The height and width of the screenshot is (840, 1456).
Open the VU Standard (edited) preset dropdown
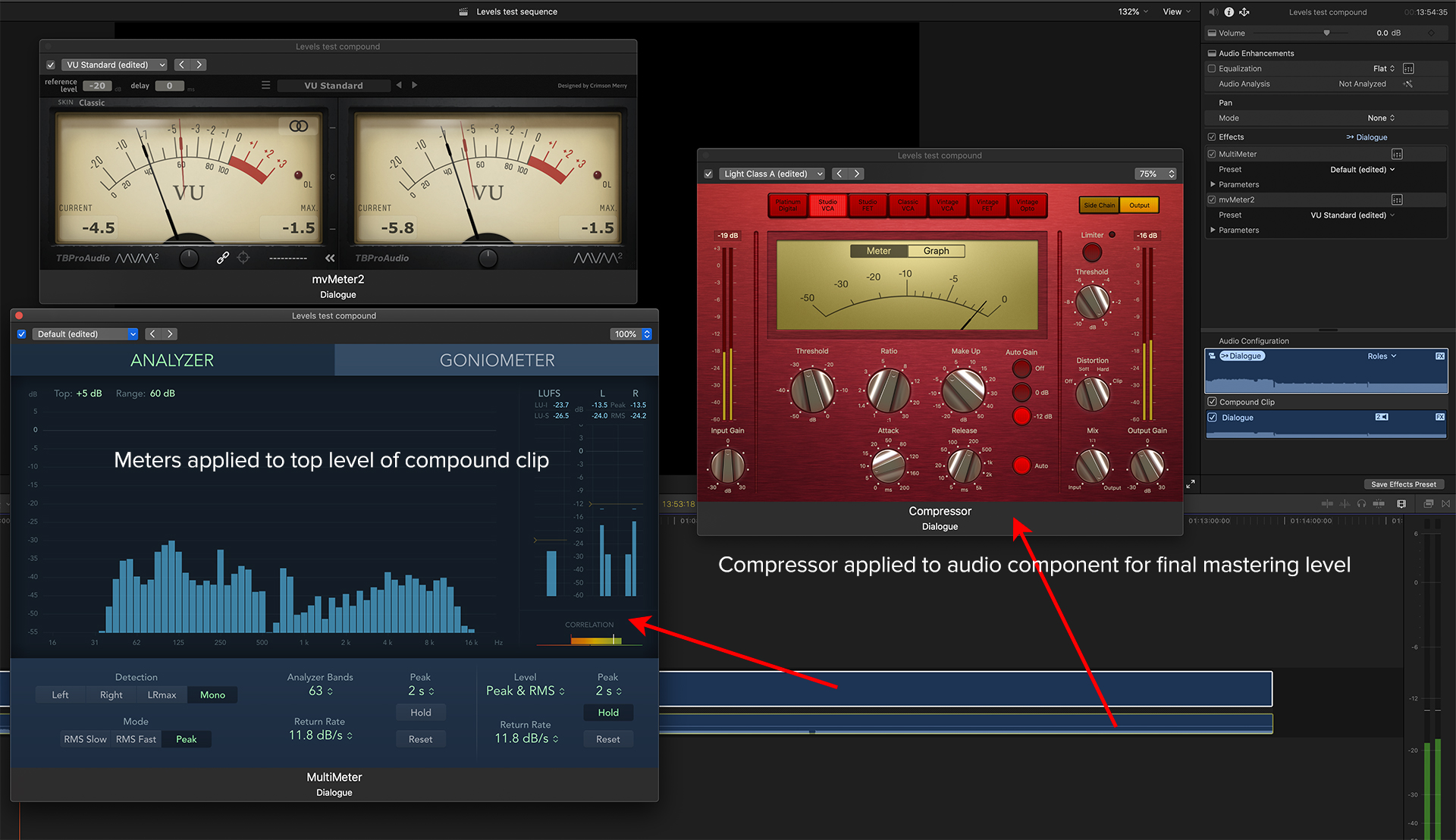(115, 65)
